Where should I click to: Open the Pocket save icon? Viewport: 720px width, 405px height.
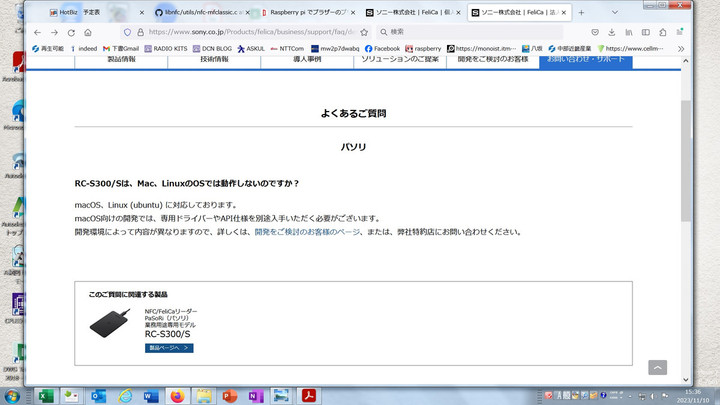tap(595, 32)
